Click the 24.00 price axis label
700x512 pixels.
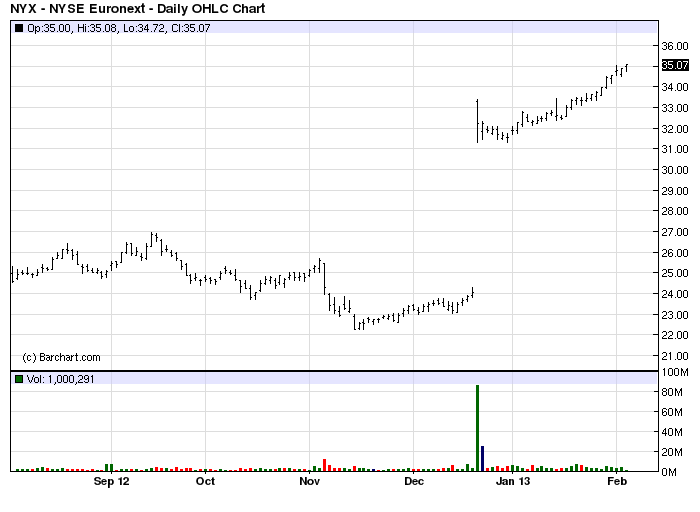coord(675,294)
